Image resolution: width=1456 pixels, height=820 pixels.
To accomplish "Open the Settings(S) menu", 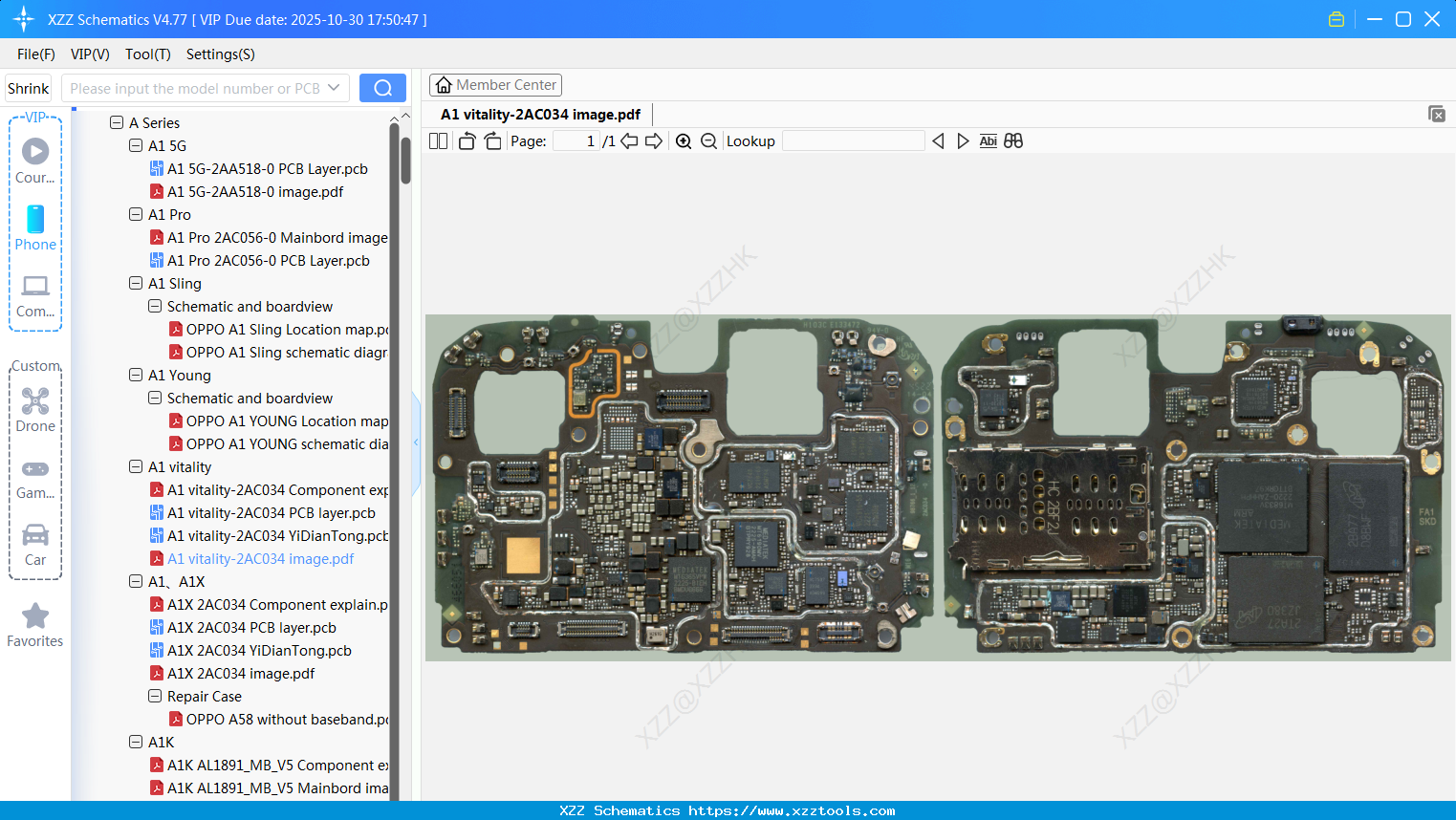I will [x=220, y=54].
